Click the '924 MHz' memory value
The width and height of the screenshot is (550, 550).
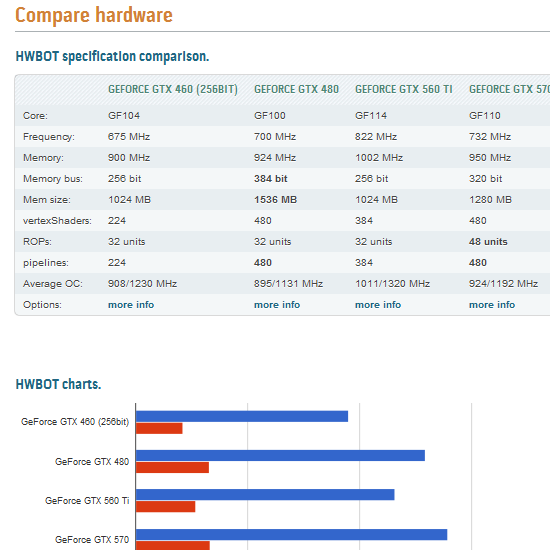pos(275,157)
